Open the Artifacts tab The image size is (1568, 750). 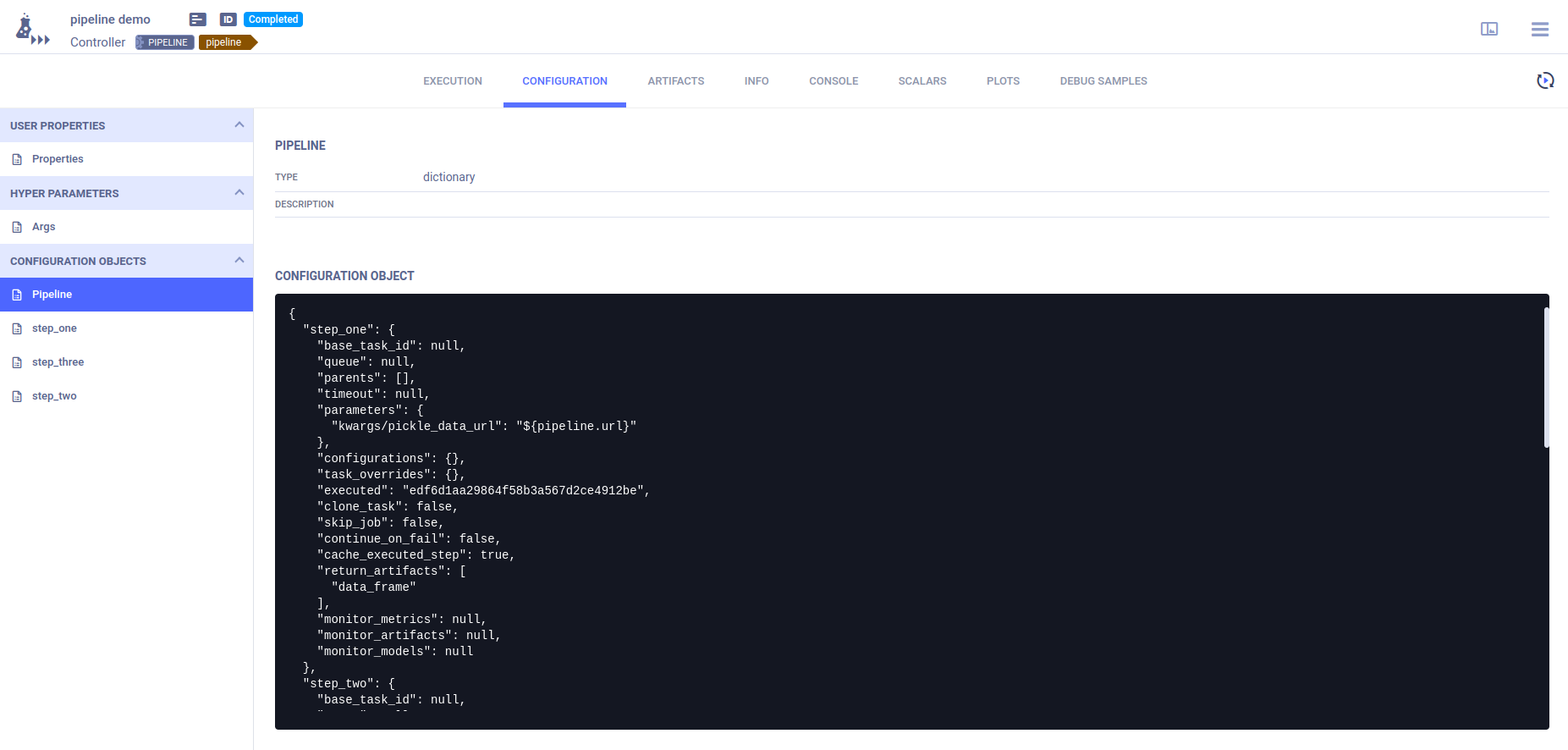pos(675,81)
